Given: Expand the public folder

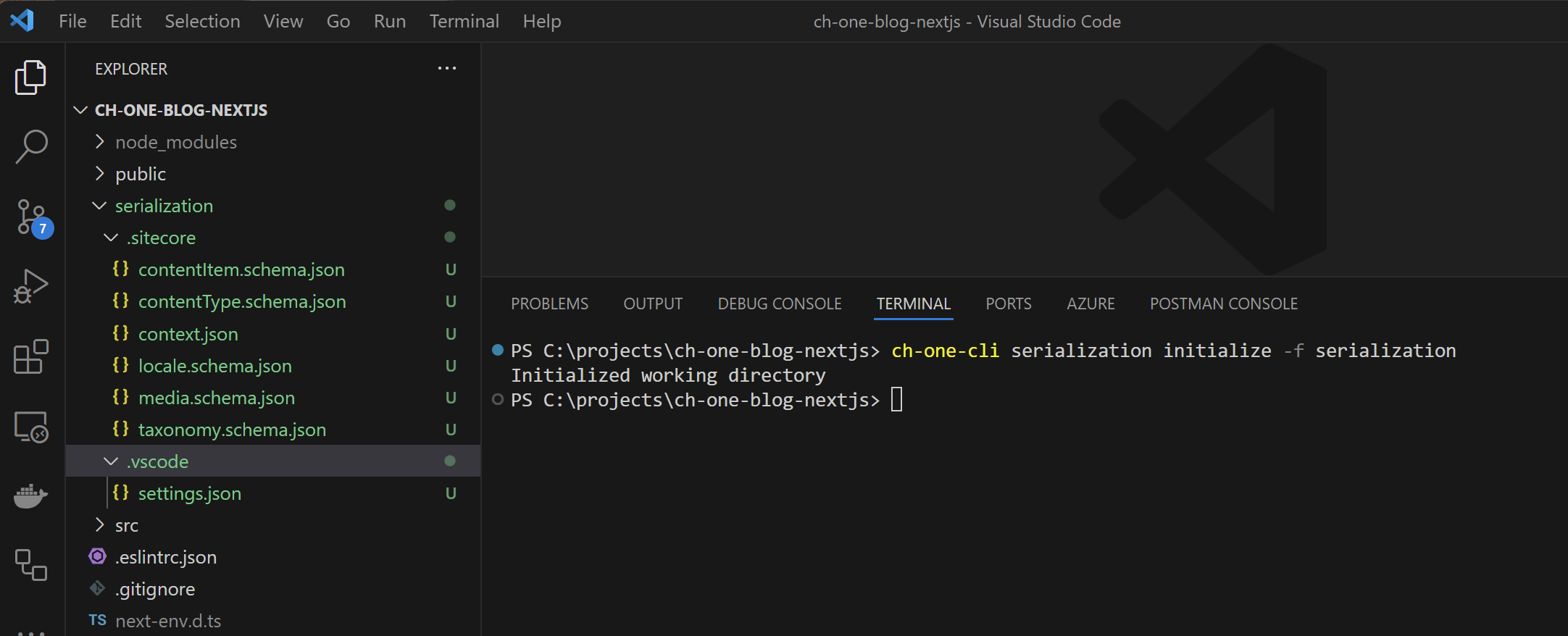Looking at the screenshot, I should 100,174.
